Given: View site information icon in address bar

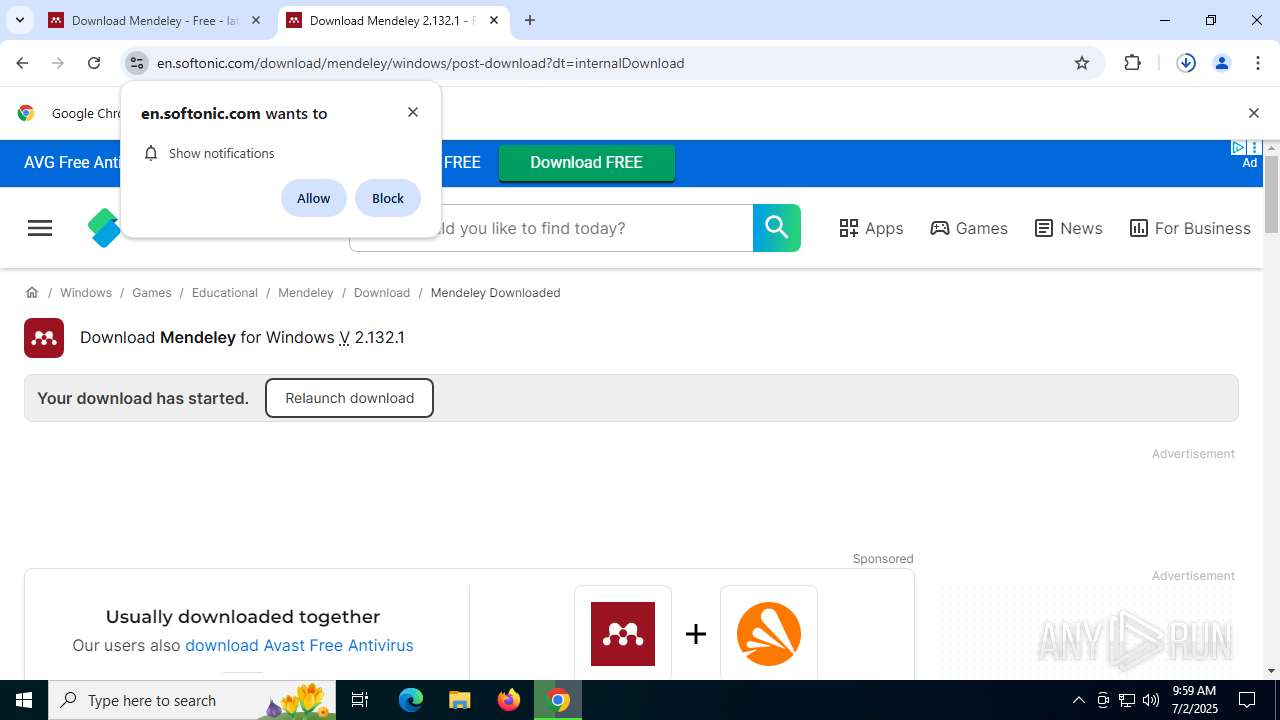Looking at the screenshot, I should tap(137, 63).
